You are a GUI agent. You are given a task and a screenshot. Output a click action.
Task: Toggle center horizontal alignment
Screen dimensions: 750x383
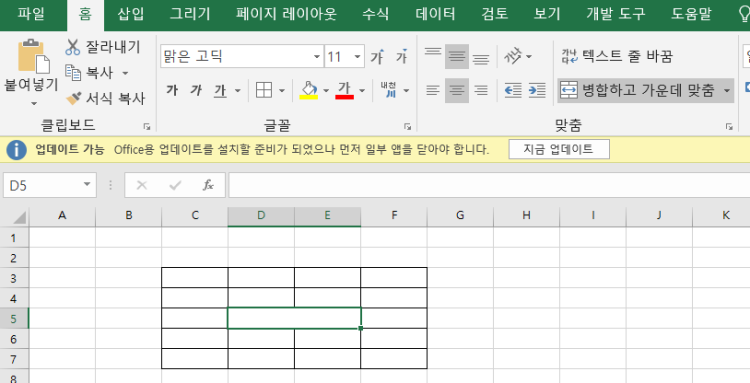[x=457, y=90]
